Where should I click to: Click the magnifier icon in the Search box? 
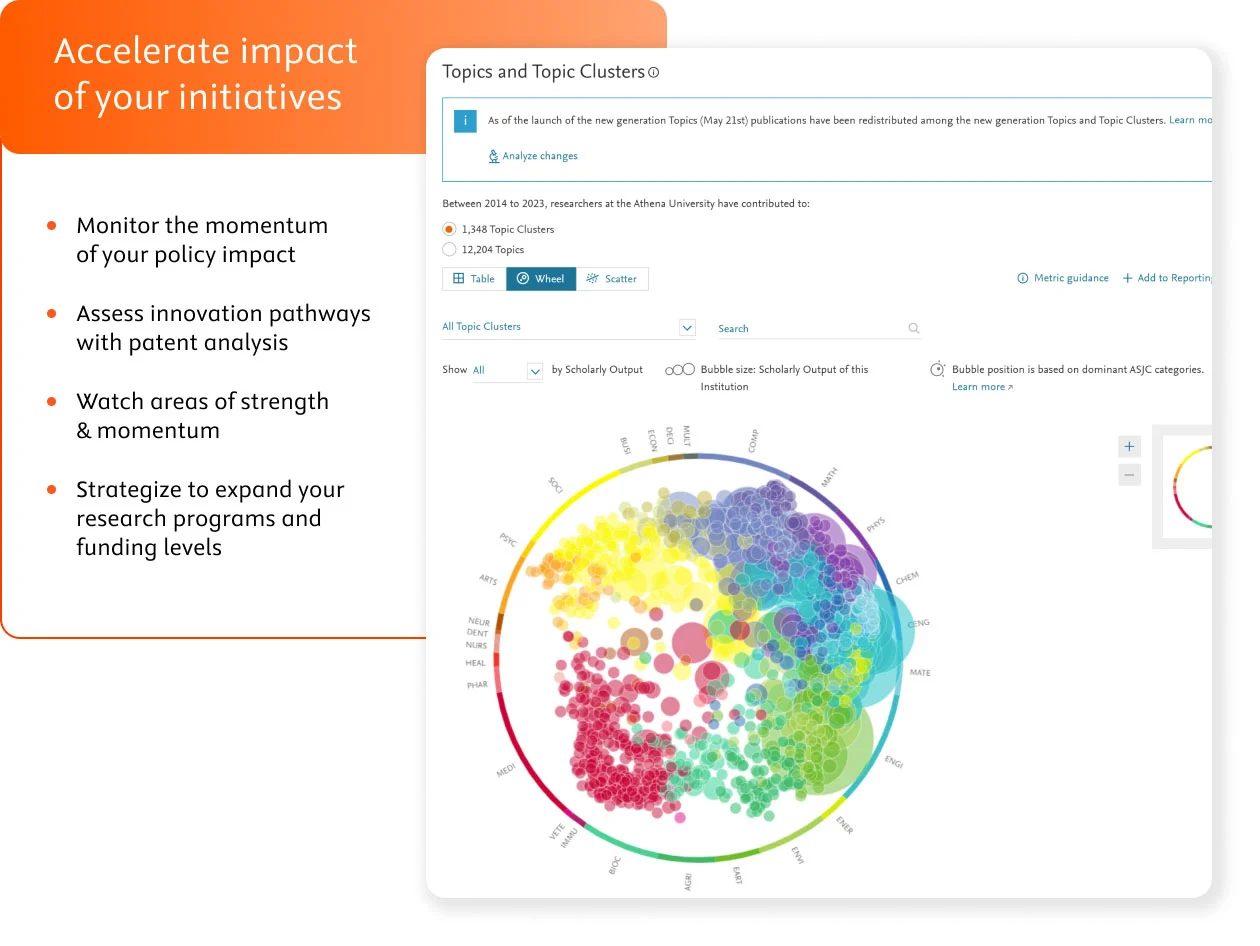[912, 328]
